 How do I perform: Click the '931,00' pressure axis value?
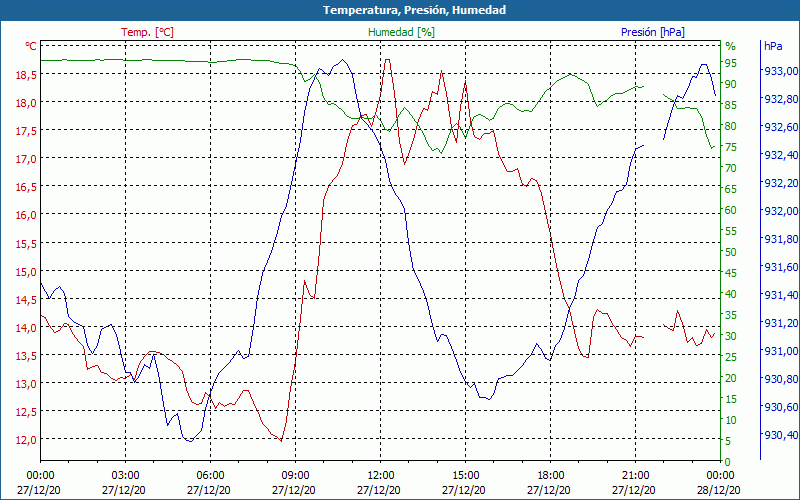click(x=780, y=351)
